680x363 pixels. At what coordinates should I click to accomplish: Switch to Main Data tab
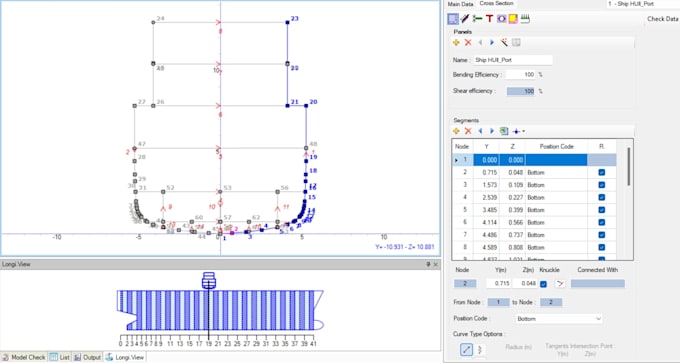(461, 4)
